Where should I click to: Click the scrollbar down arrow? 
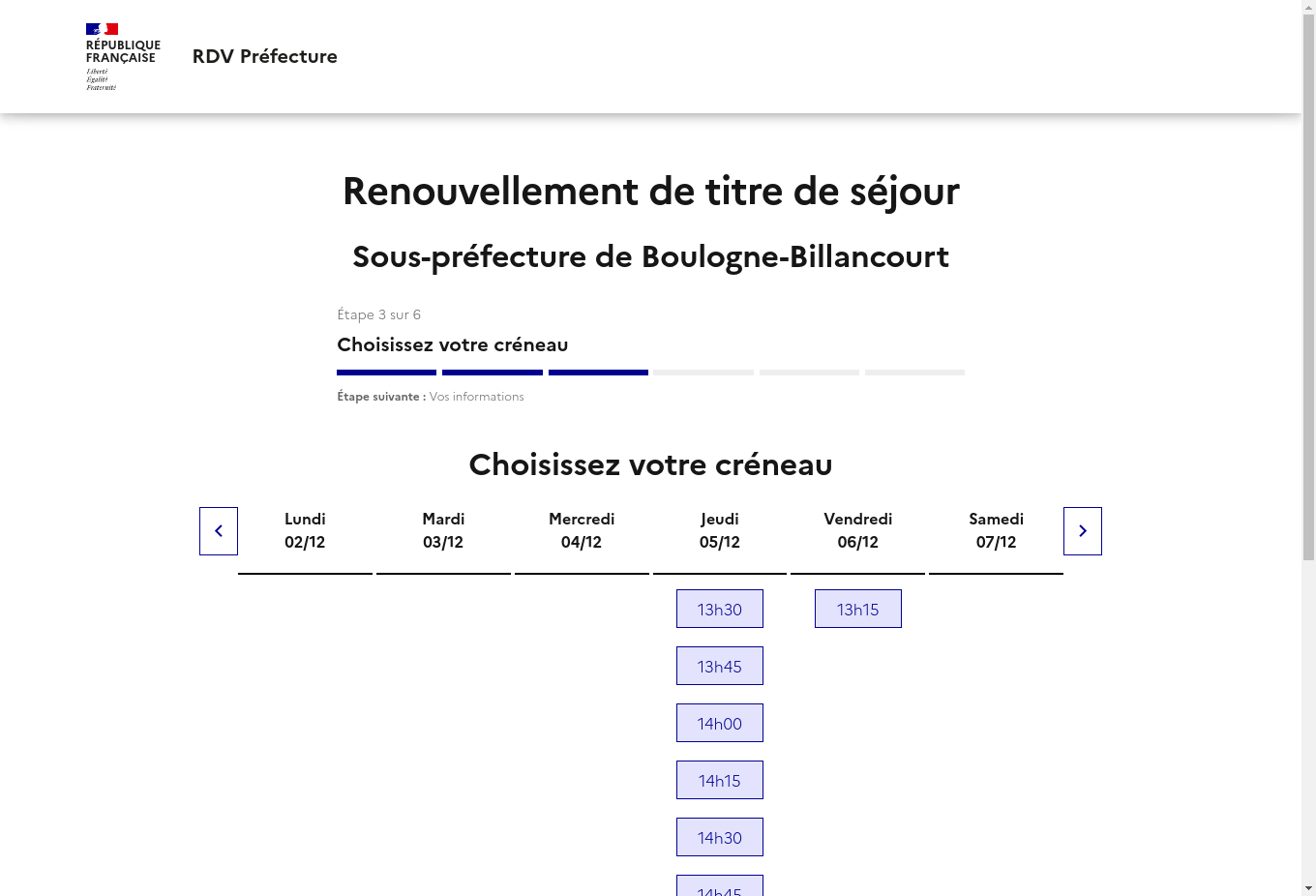pyautogui.click(x=1308, y=888)
